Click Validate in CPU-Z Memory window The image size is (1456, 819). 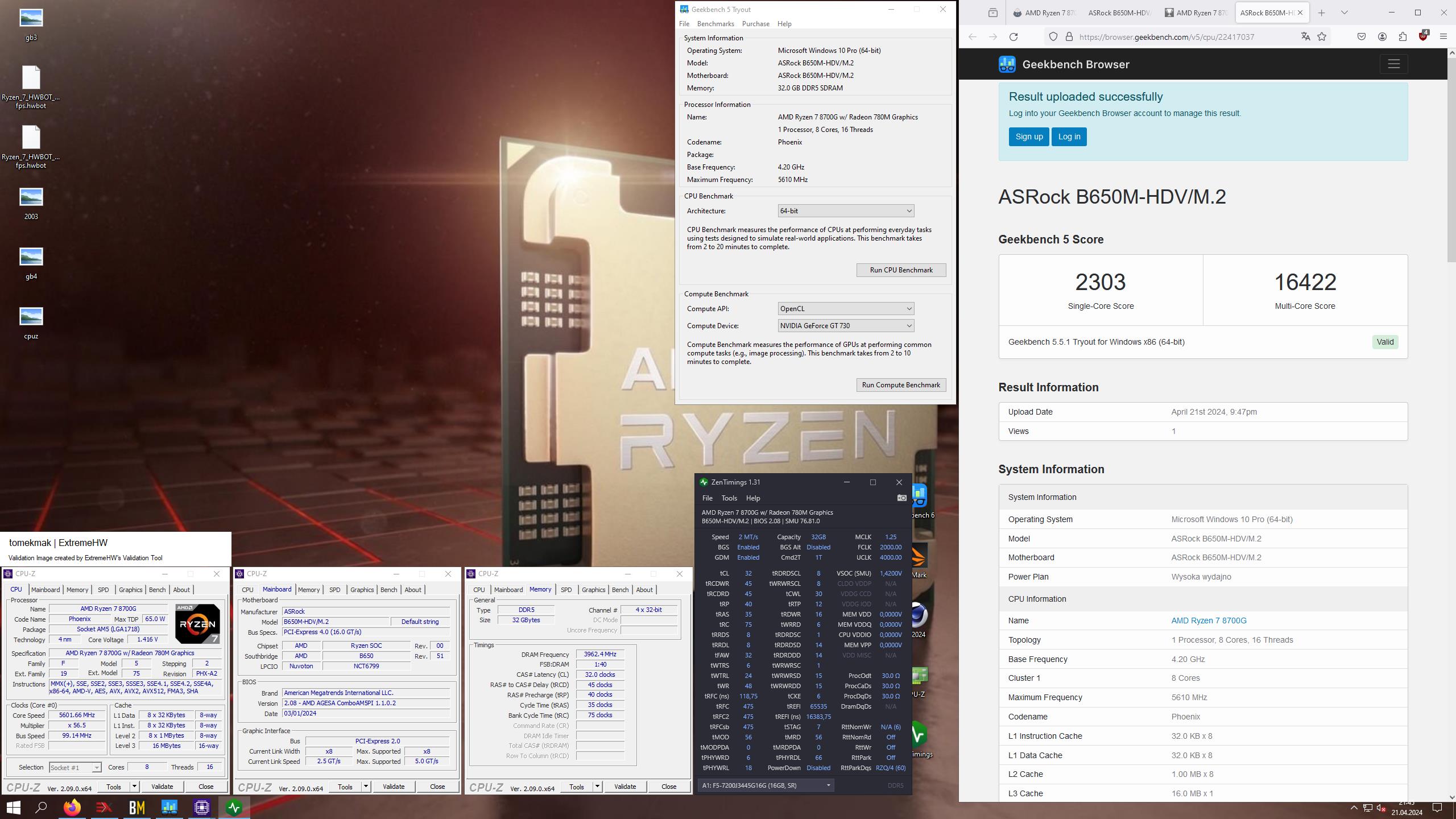pyautogui.click(x=624, y=787)
